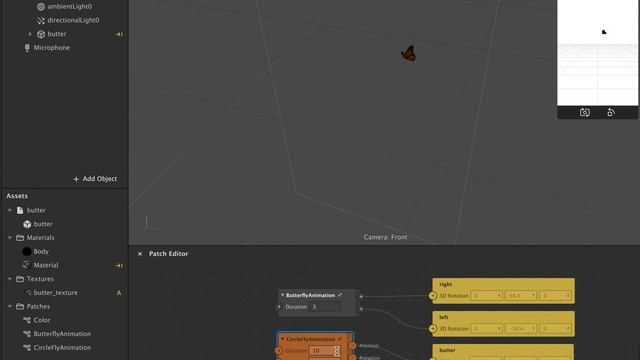640x360 pixels.
Task: Click the Z rotation field of left patch
Action: click(555, 329)
